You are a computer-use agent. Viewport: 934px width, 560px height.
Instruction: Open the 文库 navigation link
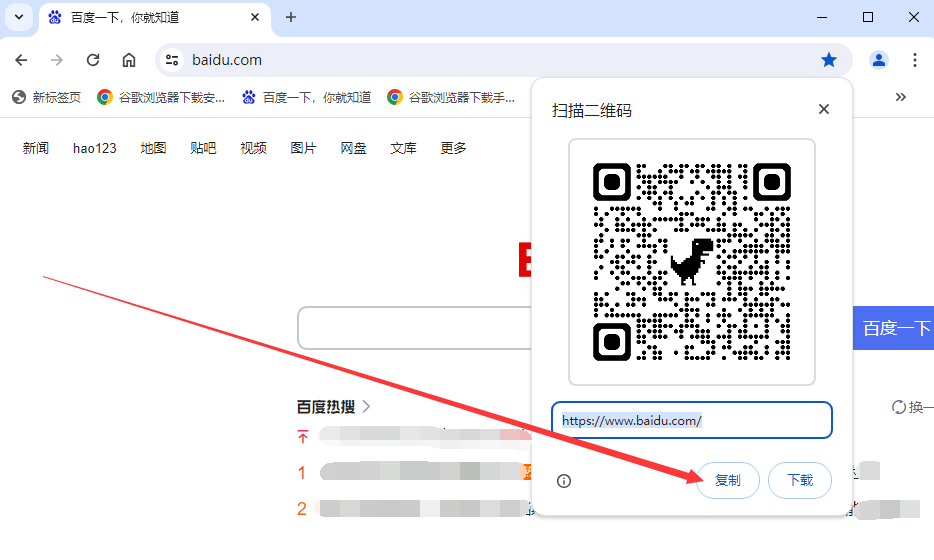point(403,148)
